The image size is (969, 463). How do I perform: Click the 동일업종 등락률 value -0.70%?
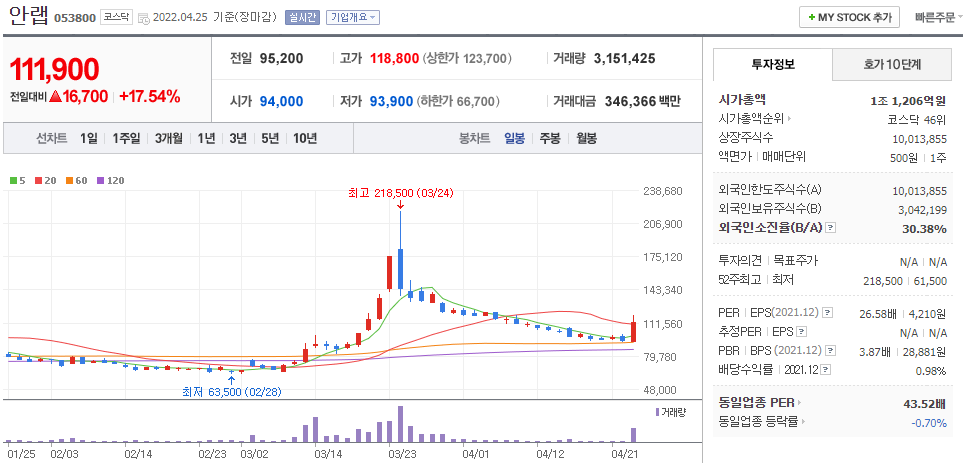929,423
